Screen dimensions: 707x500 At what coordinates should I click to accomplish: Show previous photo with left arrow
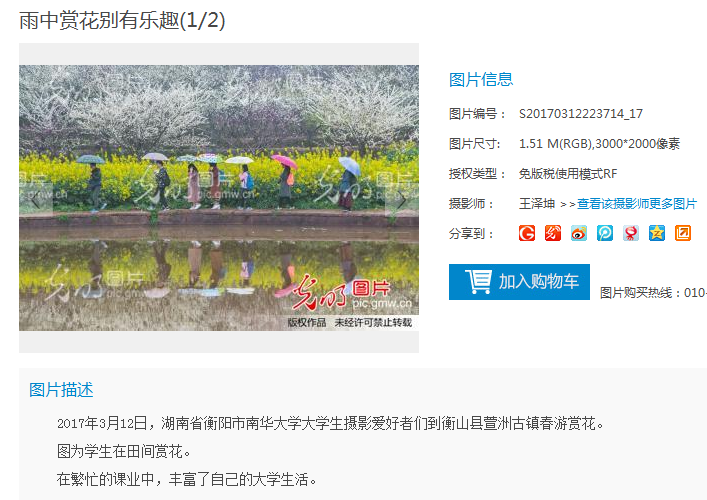[x=36, y=199]
